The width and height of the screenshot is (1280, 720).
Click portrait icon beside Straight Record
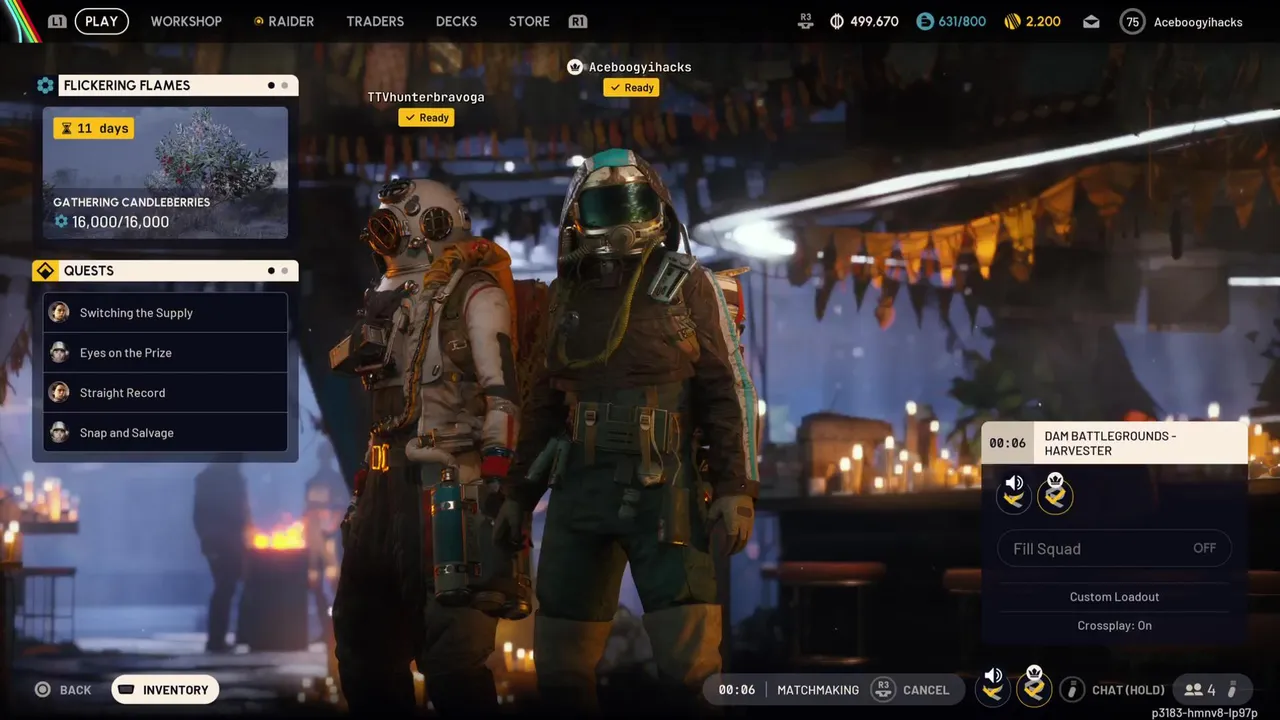click(59, 392)
